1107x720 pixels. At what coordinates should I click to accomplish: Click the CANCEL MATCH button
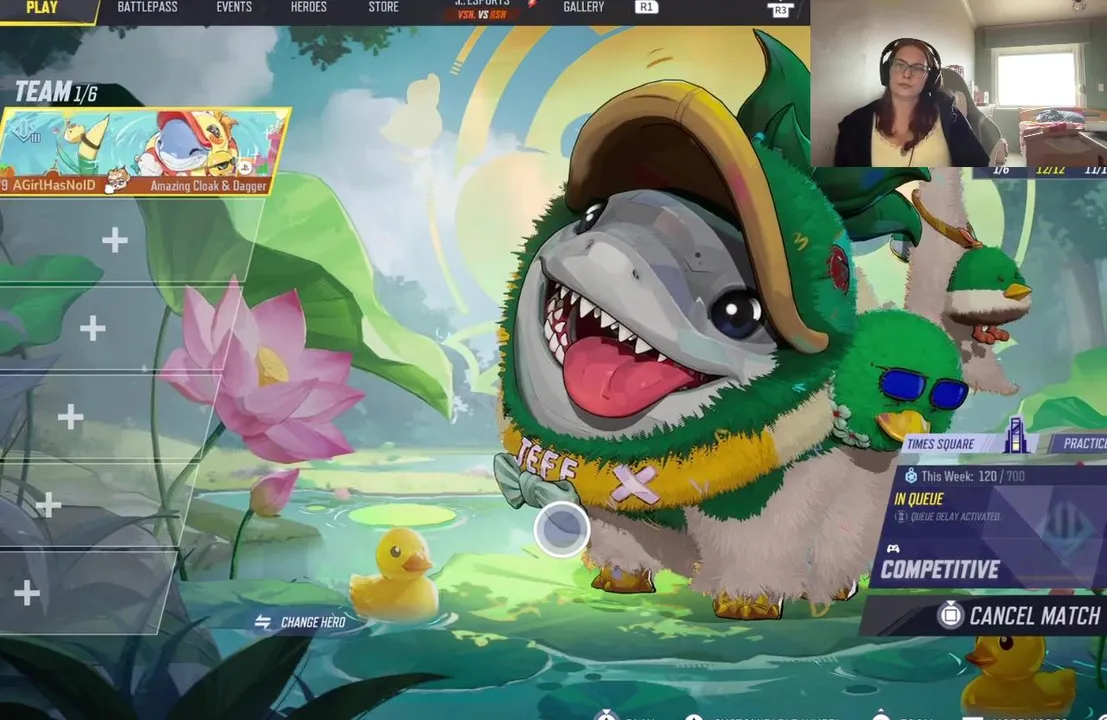(x=984, y=616)
